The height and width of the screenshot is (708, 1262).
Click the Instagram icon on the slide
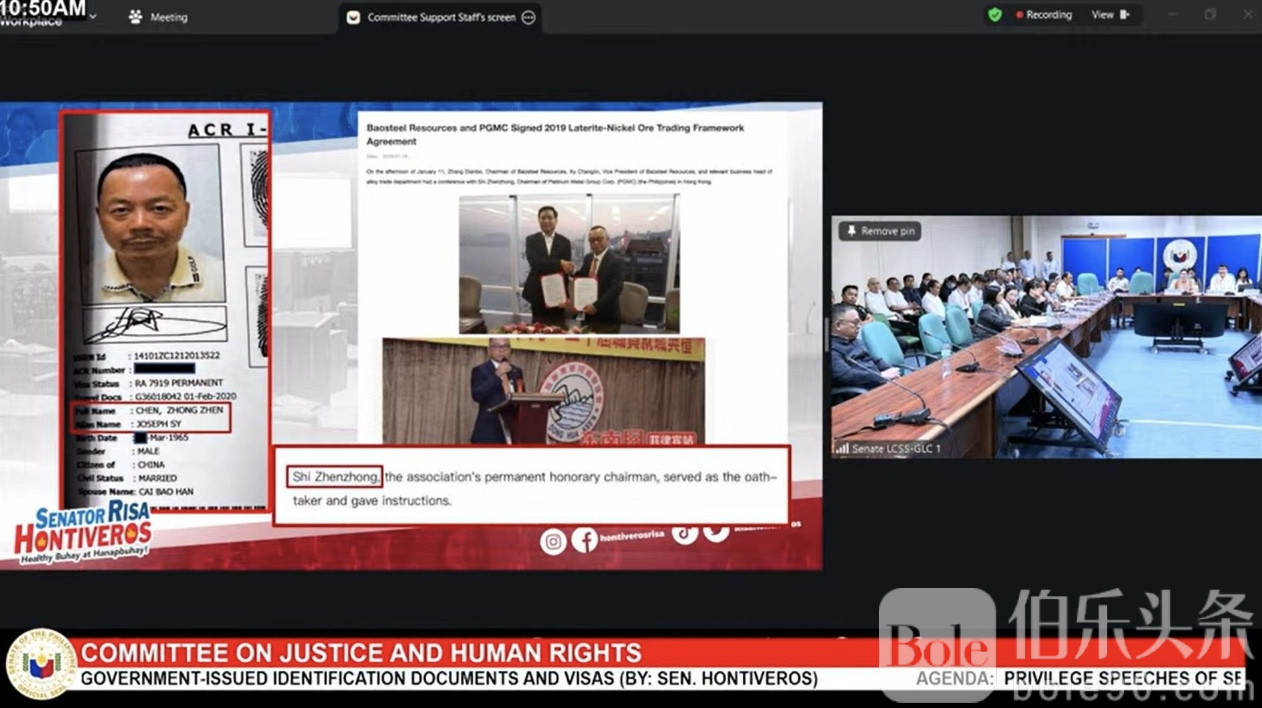coord(553,541)
